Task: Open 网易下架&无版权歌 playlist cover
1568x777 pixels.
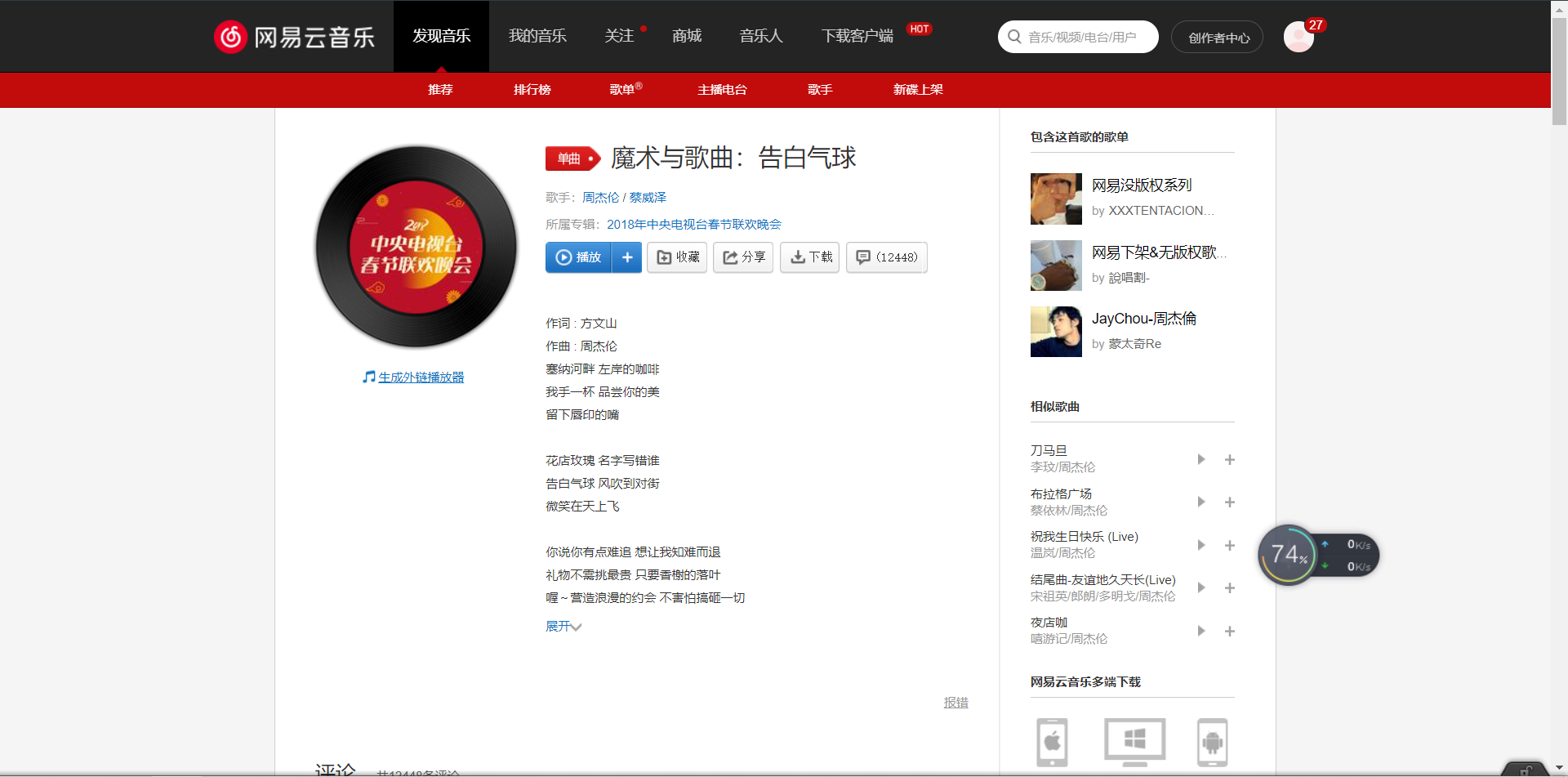Action: pos(1056,266)
